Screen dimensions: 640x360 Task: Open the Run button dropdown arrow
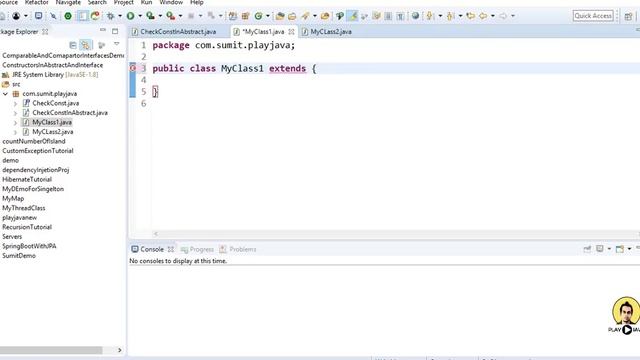coord(140,16)
